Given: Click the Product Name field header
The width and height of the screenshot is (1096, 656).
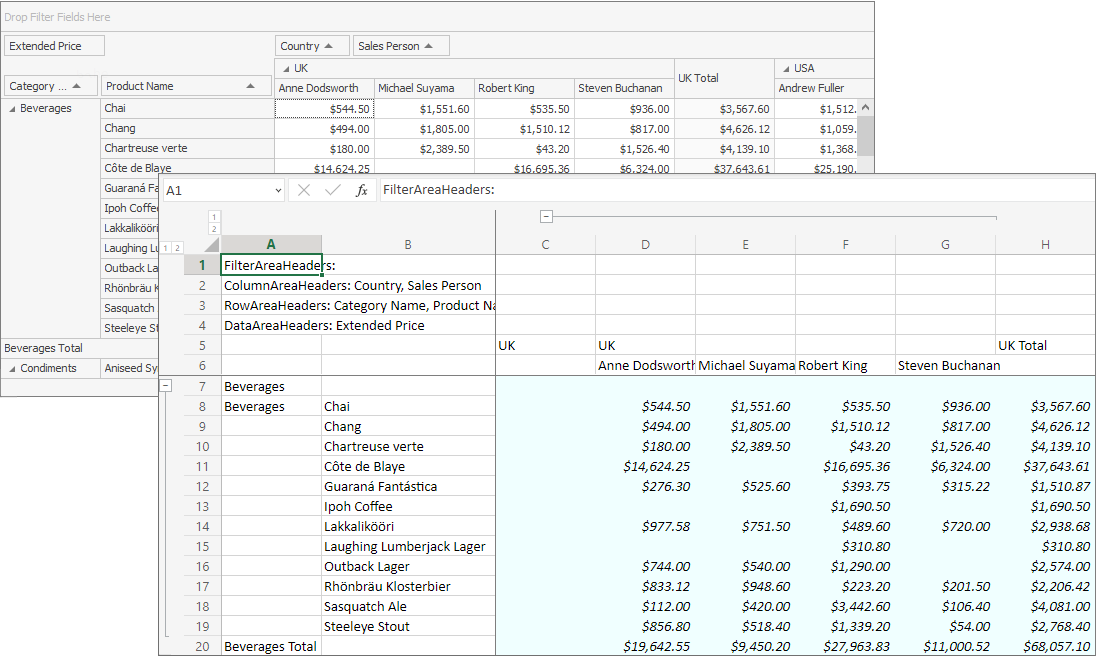Looking at the screenshot, I should tap(186, 86).
